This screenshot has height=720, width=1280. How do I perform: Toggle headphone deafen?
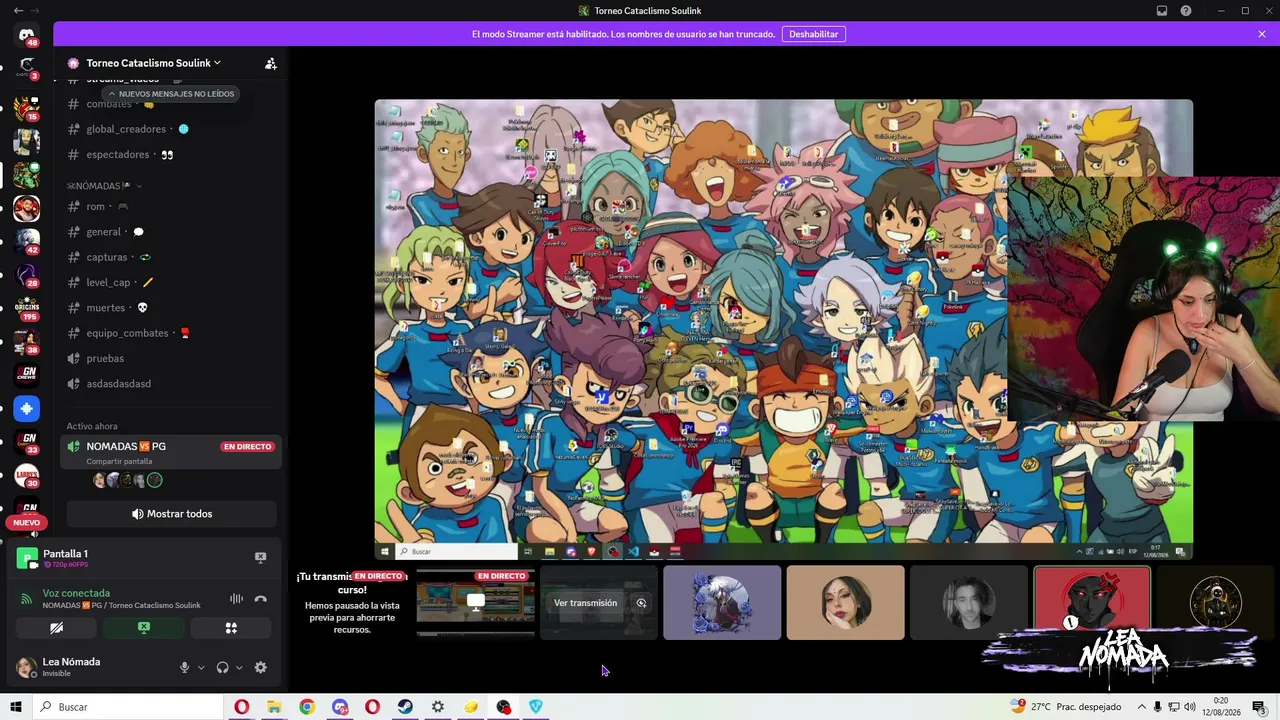click(222, 667)
